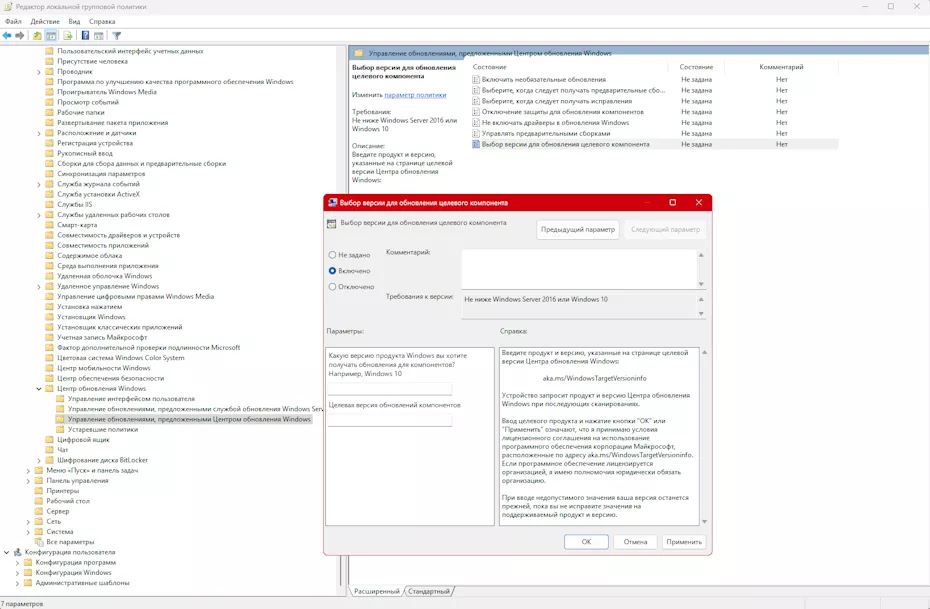The image size is (930, 609).
Task: Open the 'Действие' menu
Action: point(45,21)
